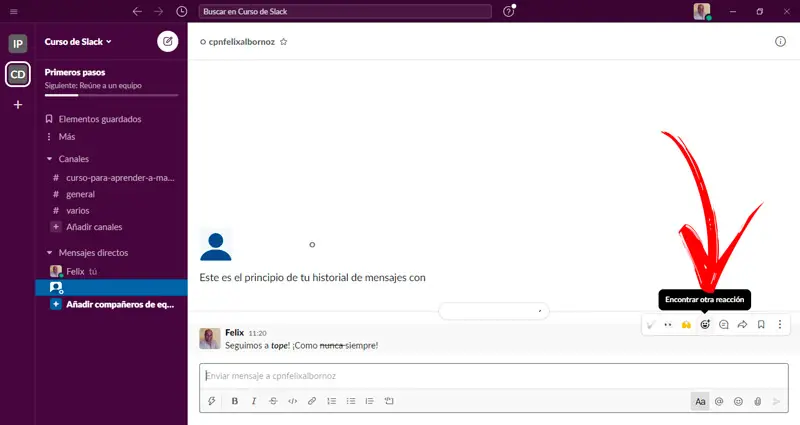
Task: React with the eyes emoji
Action: (668, 324)
